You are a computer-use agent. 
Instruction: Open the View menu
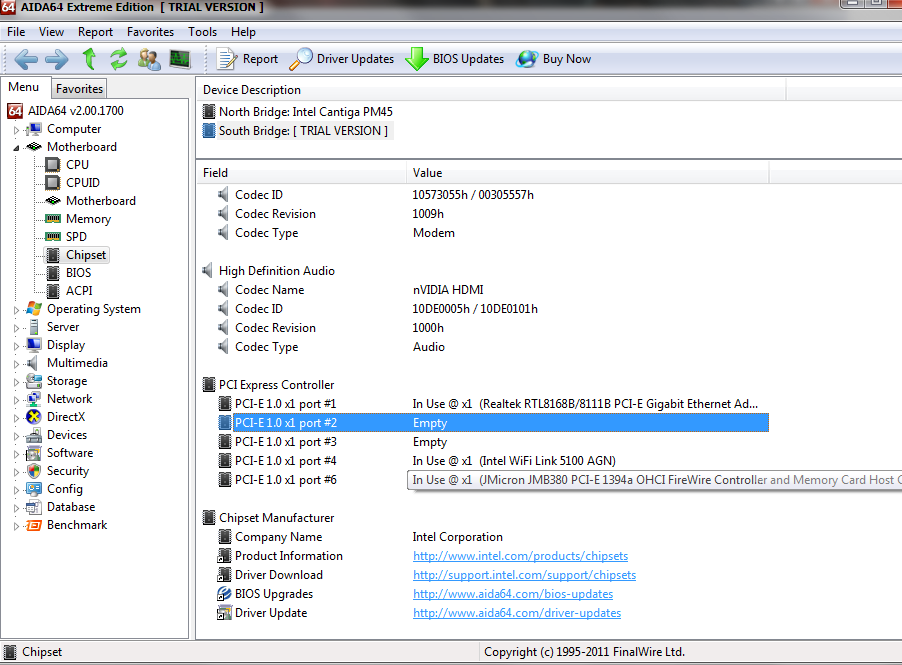pos(51,32)
